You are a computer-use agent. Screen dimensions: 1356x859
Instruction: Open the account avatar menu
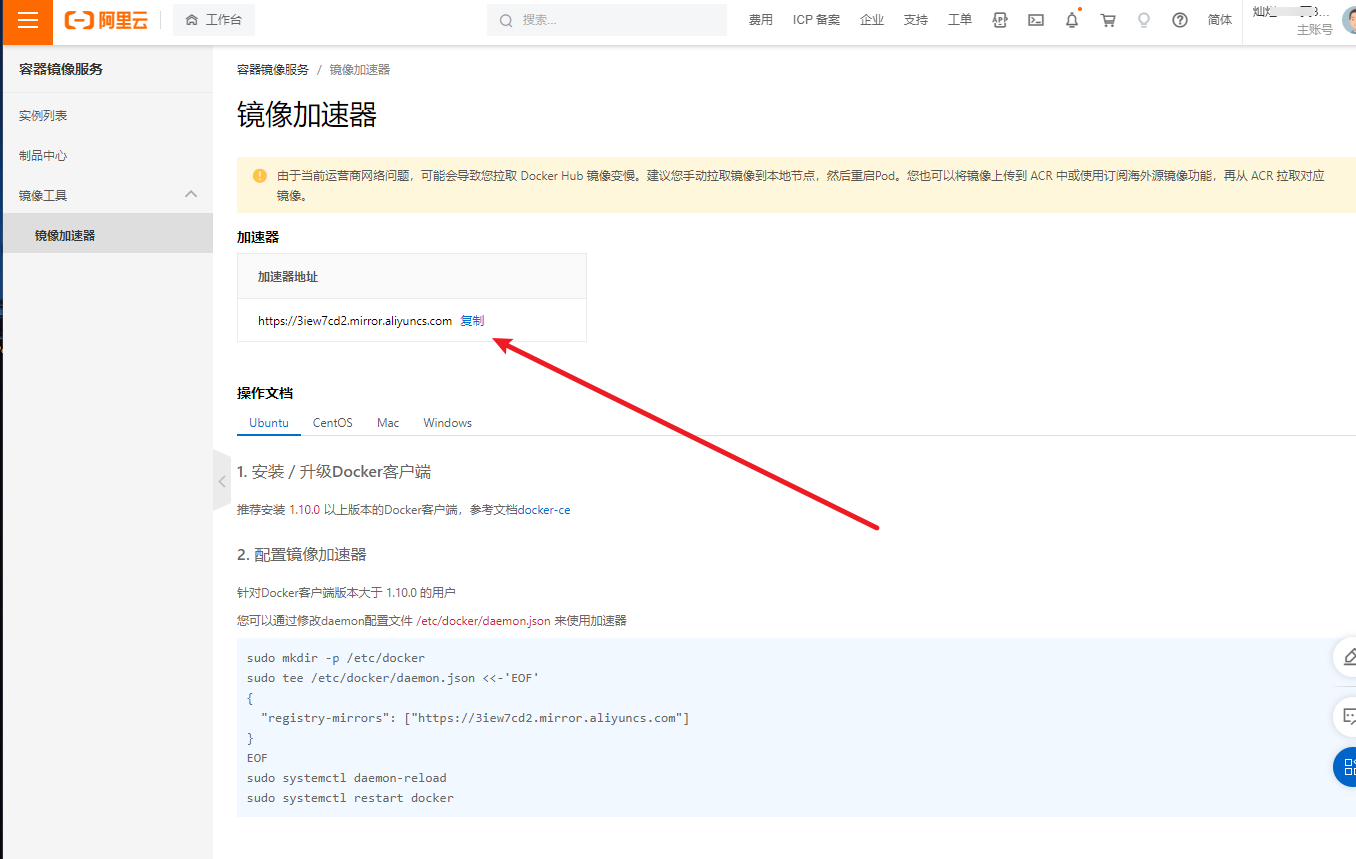[1349, 20]
